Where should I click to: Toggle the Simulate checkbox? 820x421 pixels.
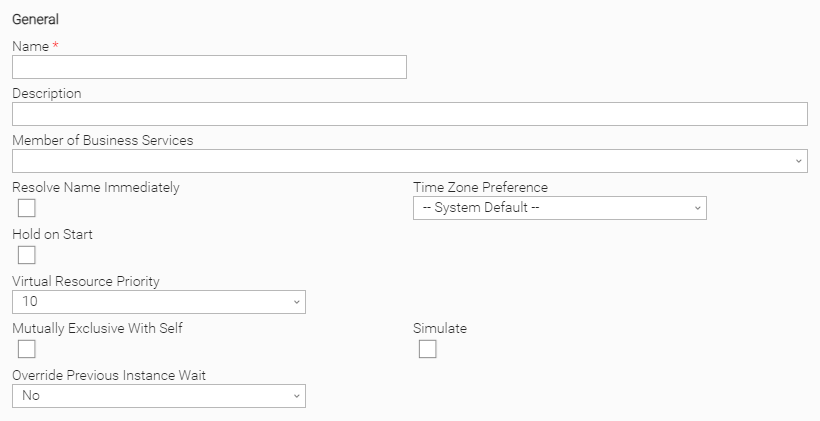point(428,349)
